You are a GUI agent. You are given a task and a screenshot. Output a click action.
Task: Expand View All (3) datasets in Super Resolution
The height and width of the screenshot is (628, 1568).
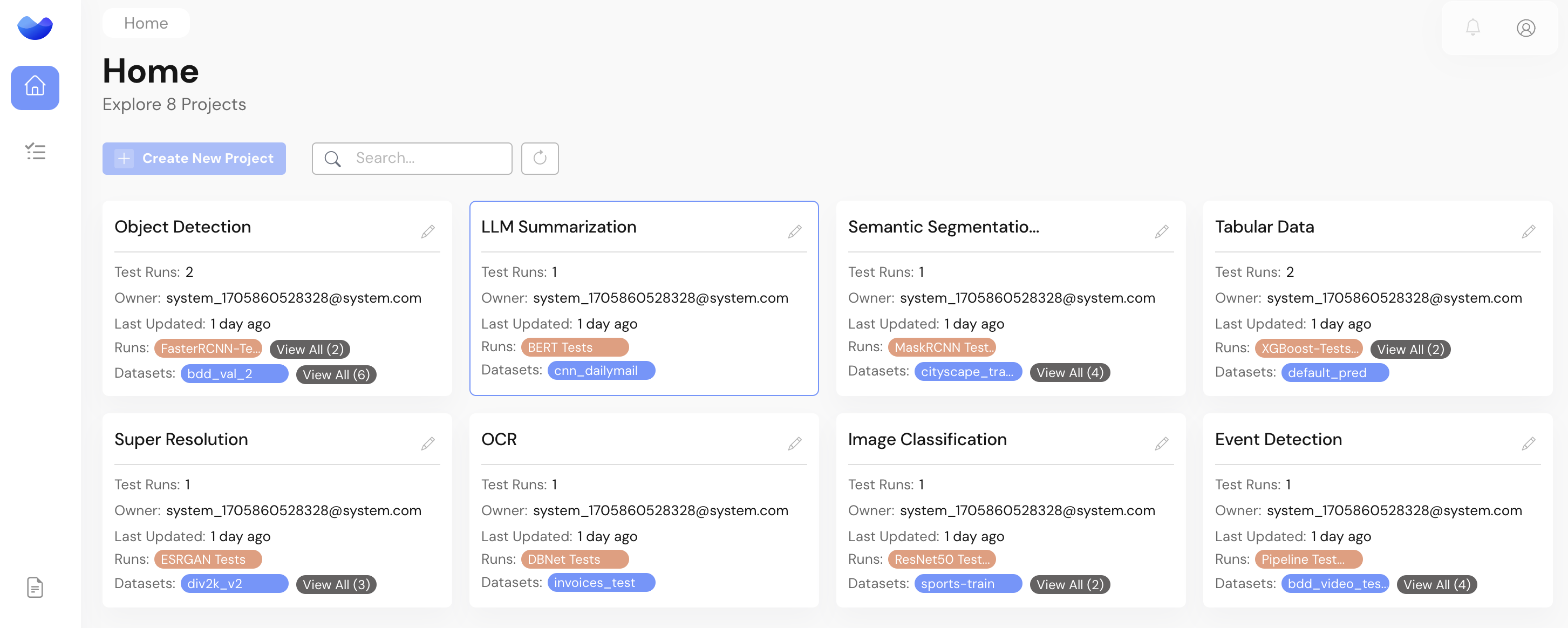[336, 584]
